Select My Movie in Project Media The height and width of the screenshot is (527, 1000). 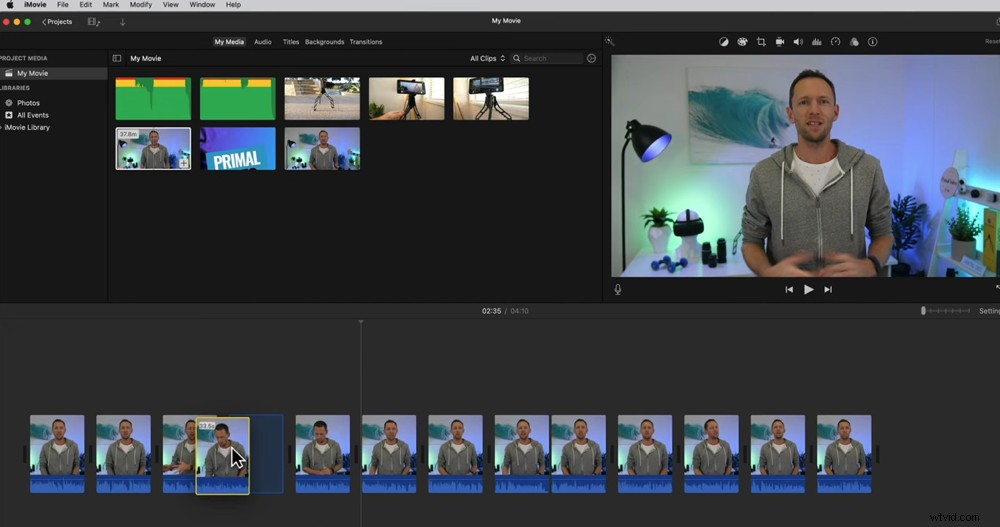click(54, 73)
